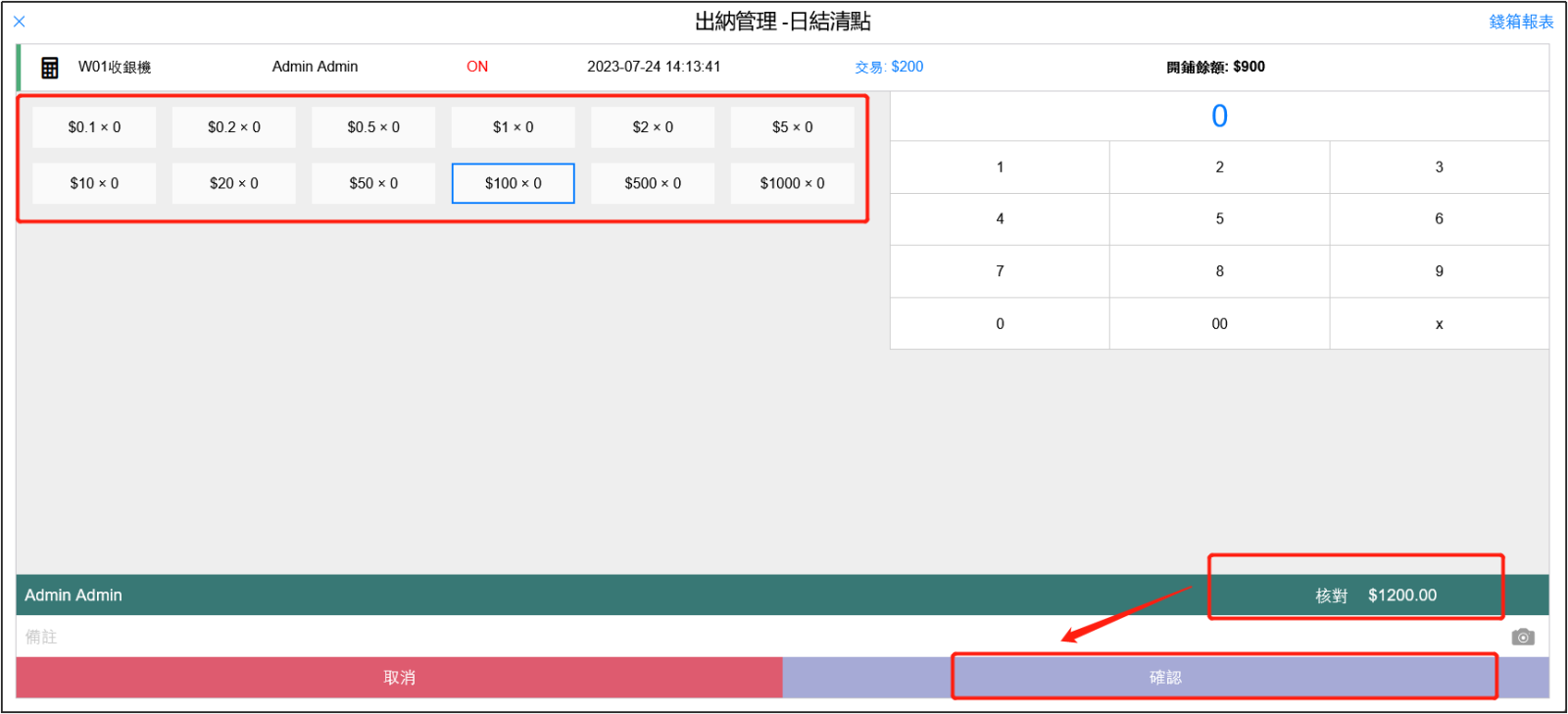Click Admin Admin in the green bar
Screen dimensions: 1568x714
[73, 595]
